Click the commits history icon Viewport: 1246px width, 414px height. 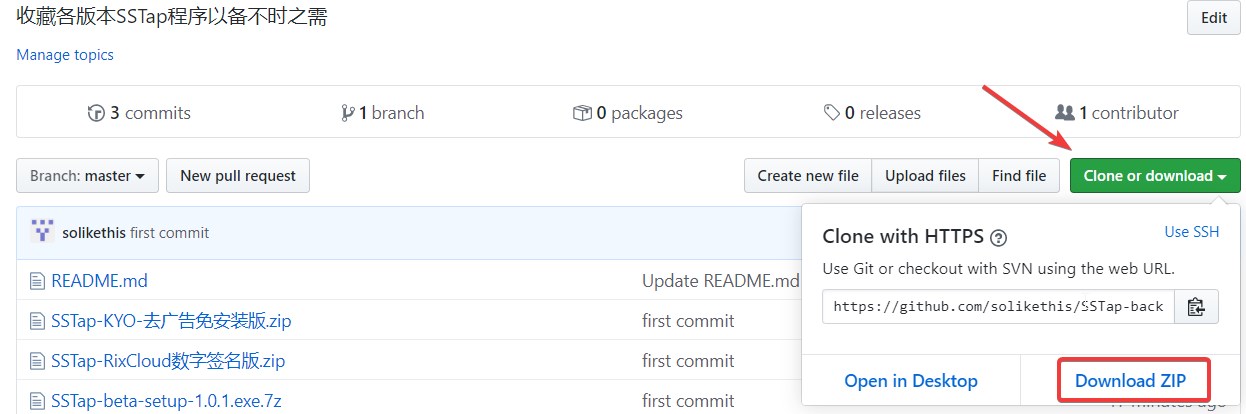pyautogui.click(x=96, y=113)
